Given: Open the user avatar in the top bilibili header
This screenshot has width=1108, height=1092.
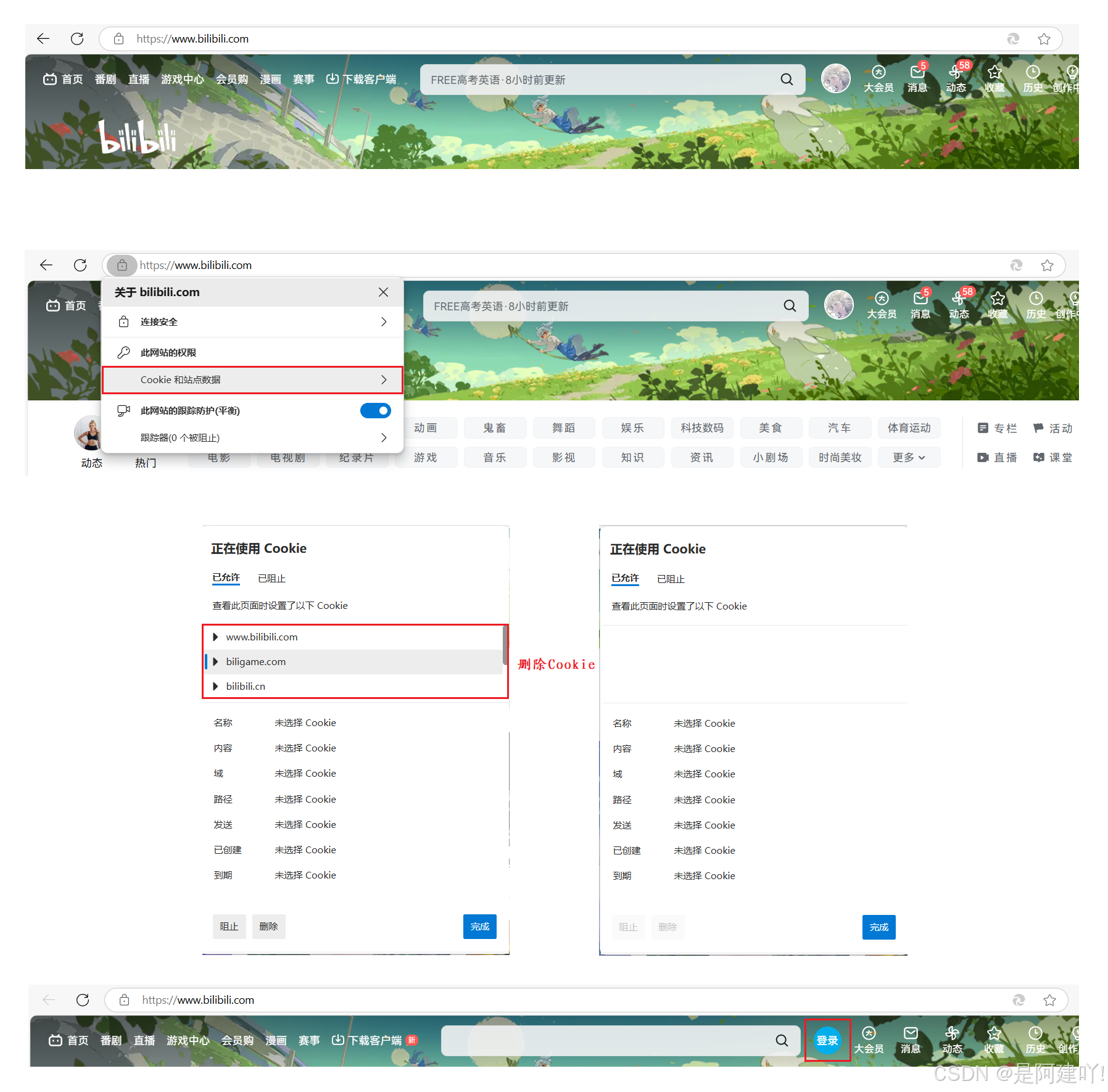Looking at the screenshot, I should [836, 79].
